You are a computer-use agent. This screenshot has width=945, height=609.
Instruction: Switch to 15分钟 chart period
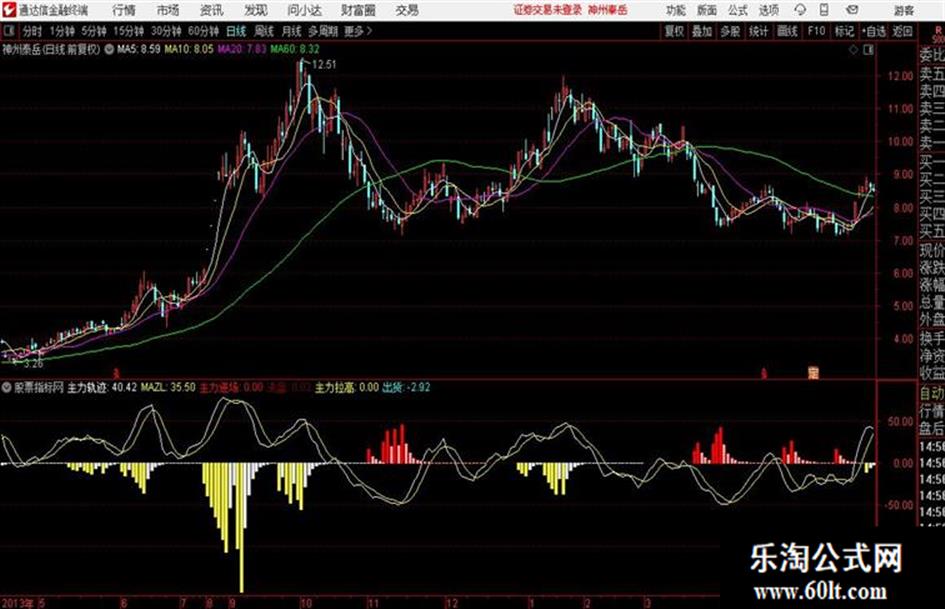[128, 31]
